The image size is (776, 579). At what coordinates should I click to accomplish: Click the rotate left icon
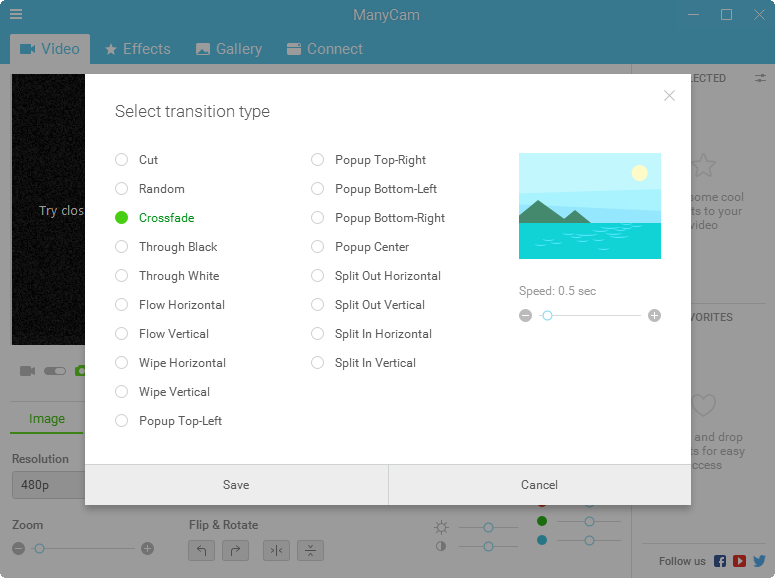pos(201,550)
